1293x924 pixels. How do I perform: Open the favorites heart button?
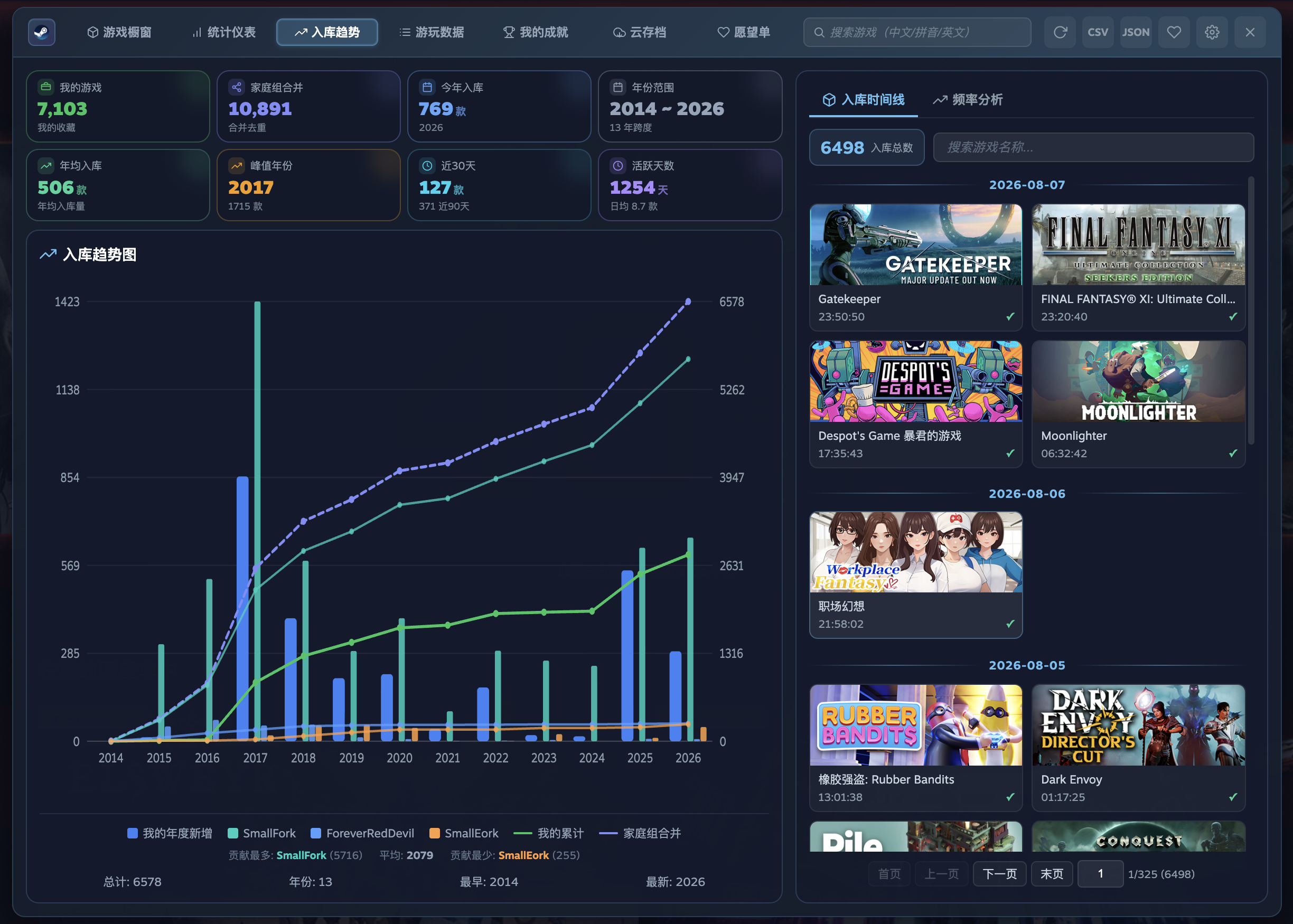[1174, 32]
